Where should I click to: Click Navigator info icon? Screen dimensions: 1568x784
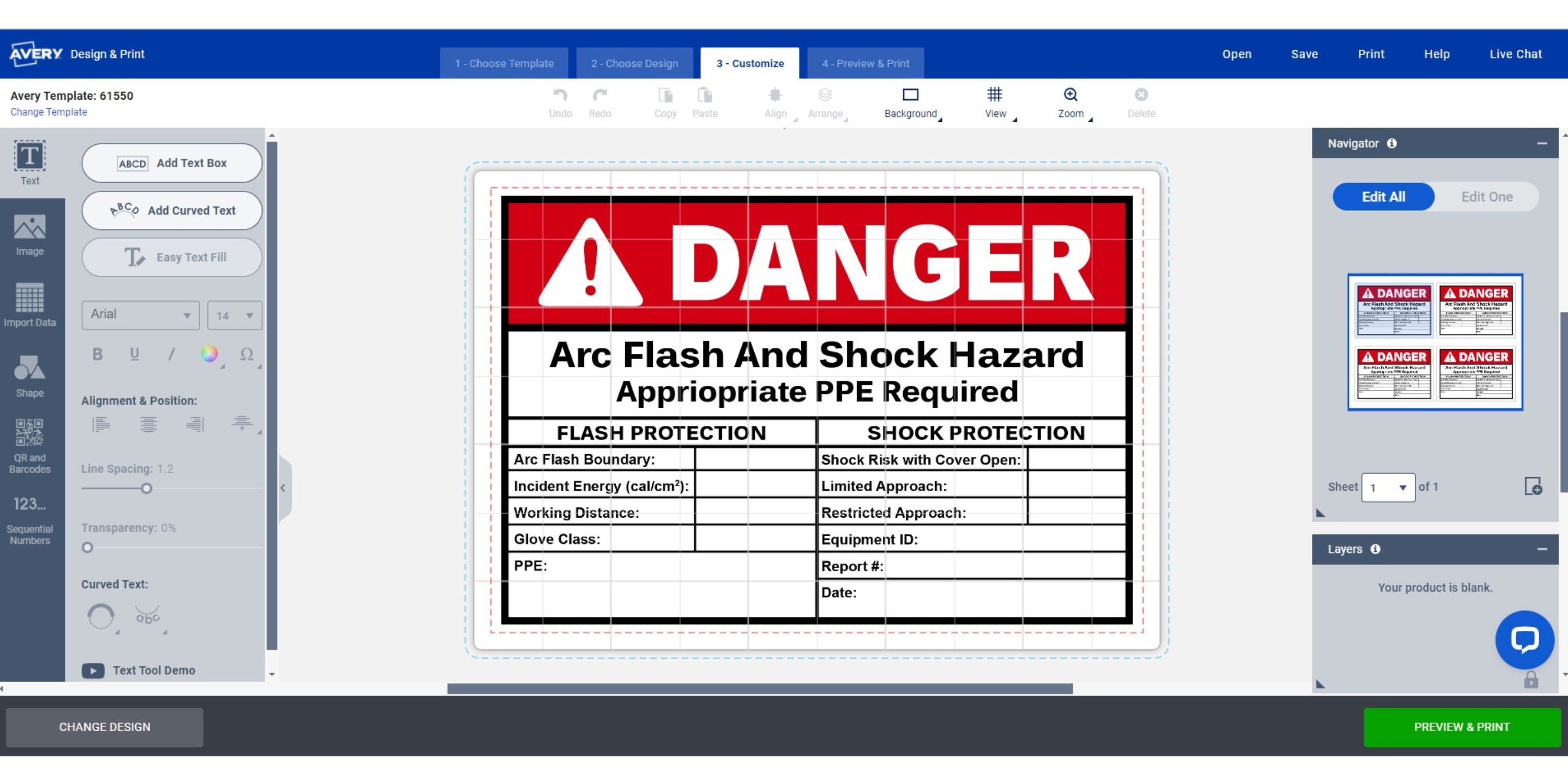1391,143
